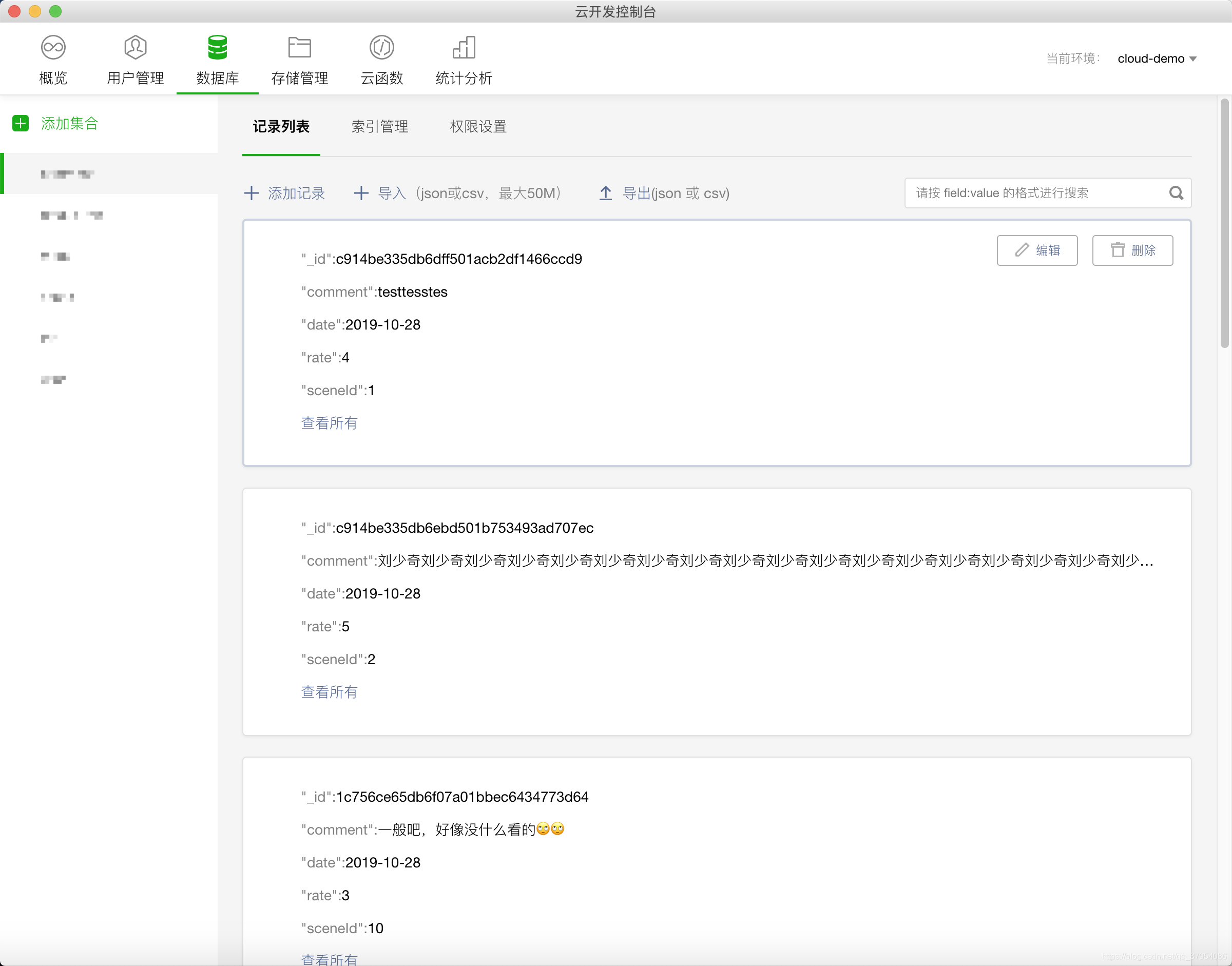Image resolution: width=1232 pixels, height=966 pixels.
Task: Click 查看所有 under the sceneId 2 record
Action: tap(329, 692)
